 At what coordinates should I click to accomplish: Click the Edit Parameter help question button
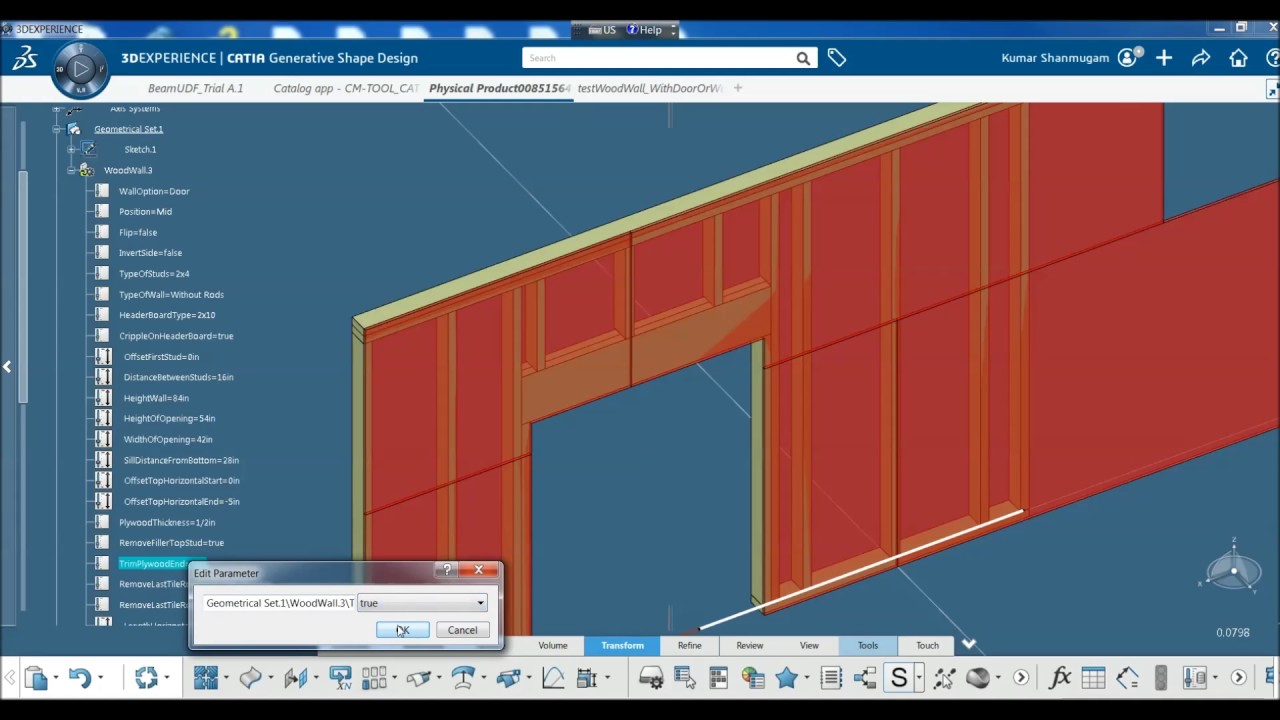[447, 570]
